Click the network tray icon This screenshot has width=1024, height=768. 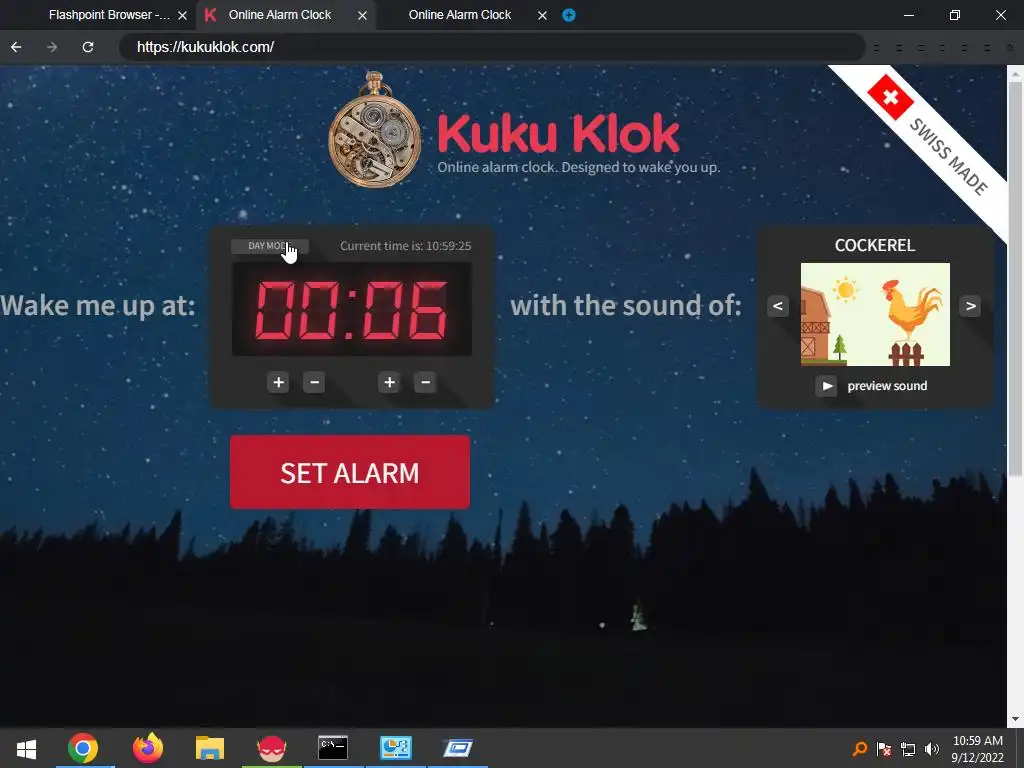tap(908, 748)
